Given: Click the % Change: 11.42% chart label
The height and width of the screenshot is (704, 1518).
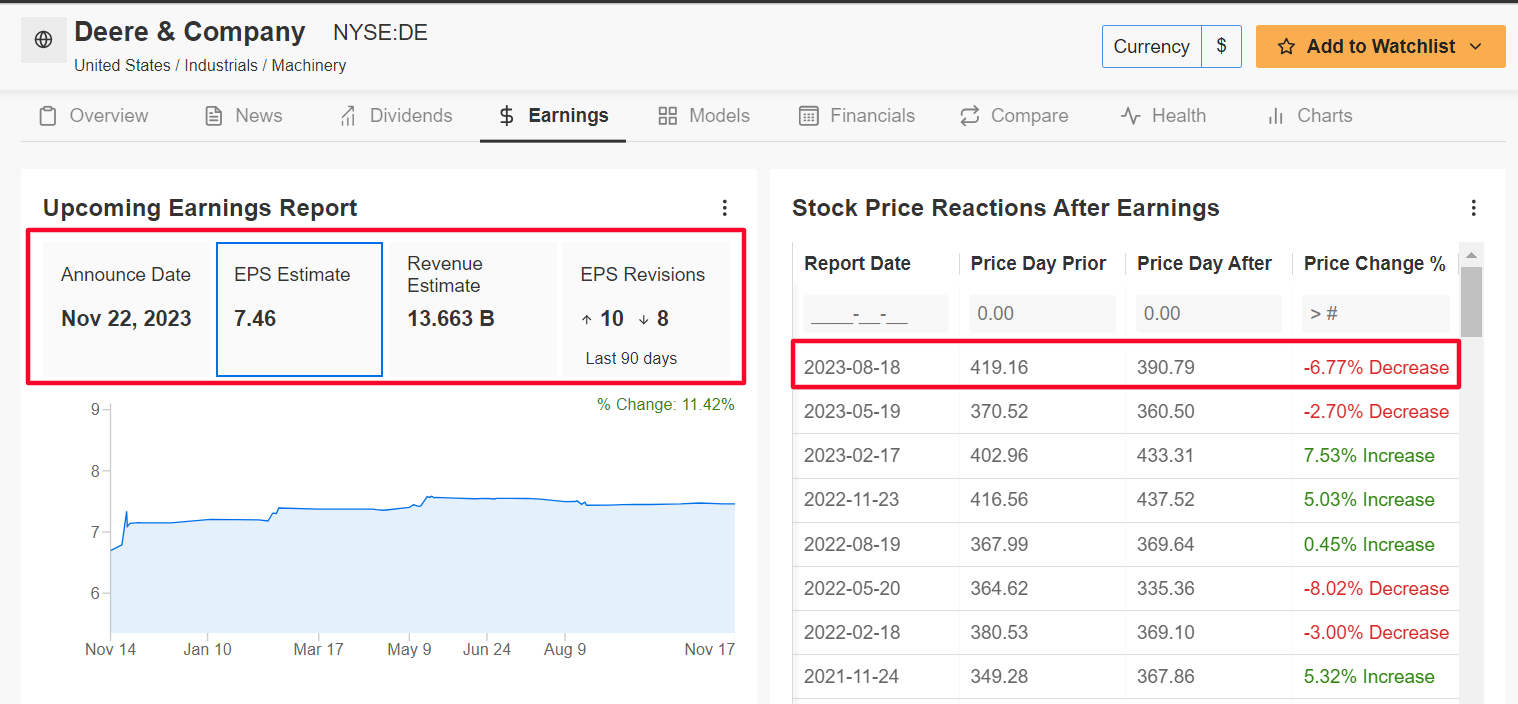Looking at the screenshot, I should 666,405.
